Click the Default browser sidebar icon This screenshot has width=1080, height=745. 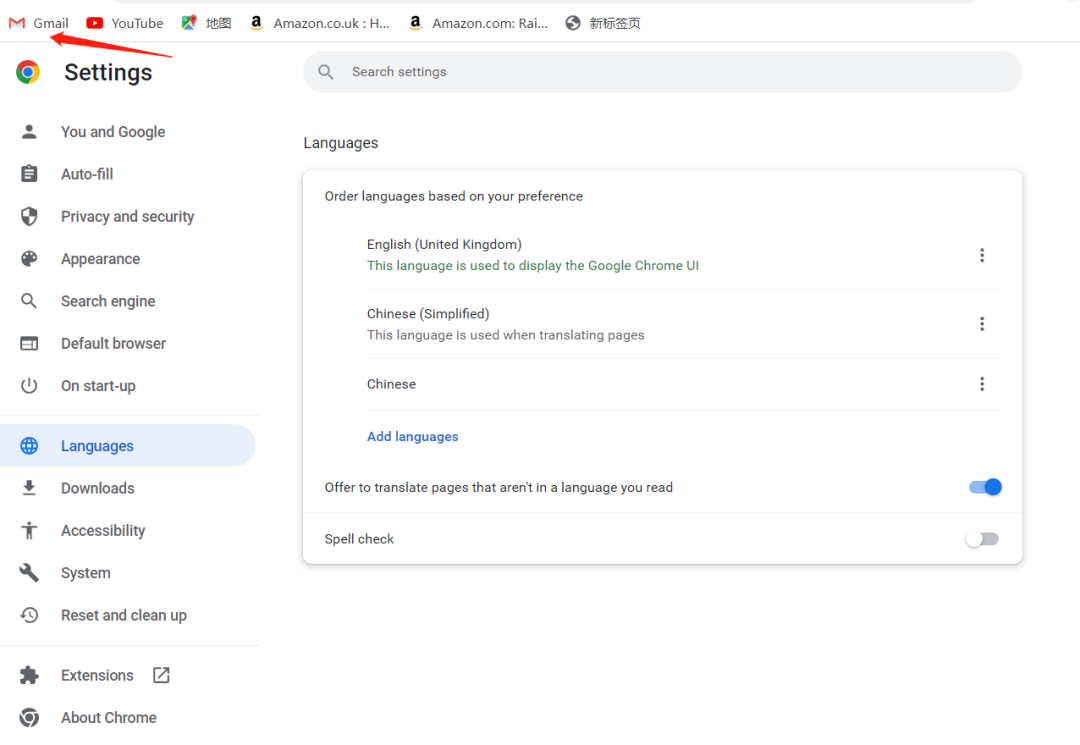29,343
